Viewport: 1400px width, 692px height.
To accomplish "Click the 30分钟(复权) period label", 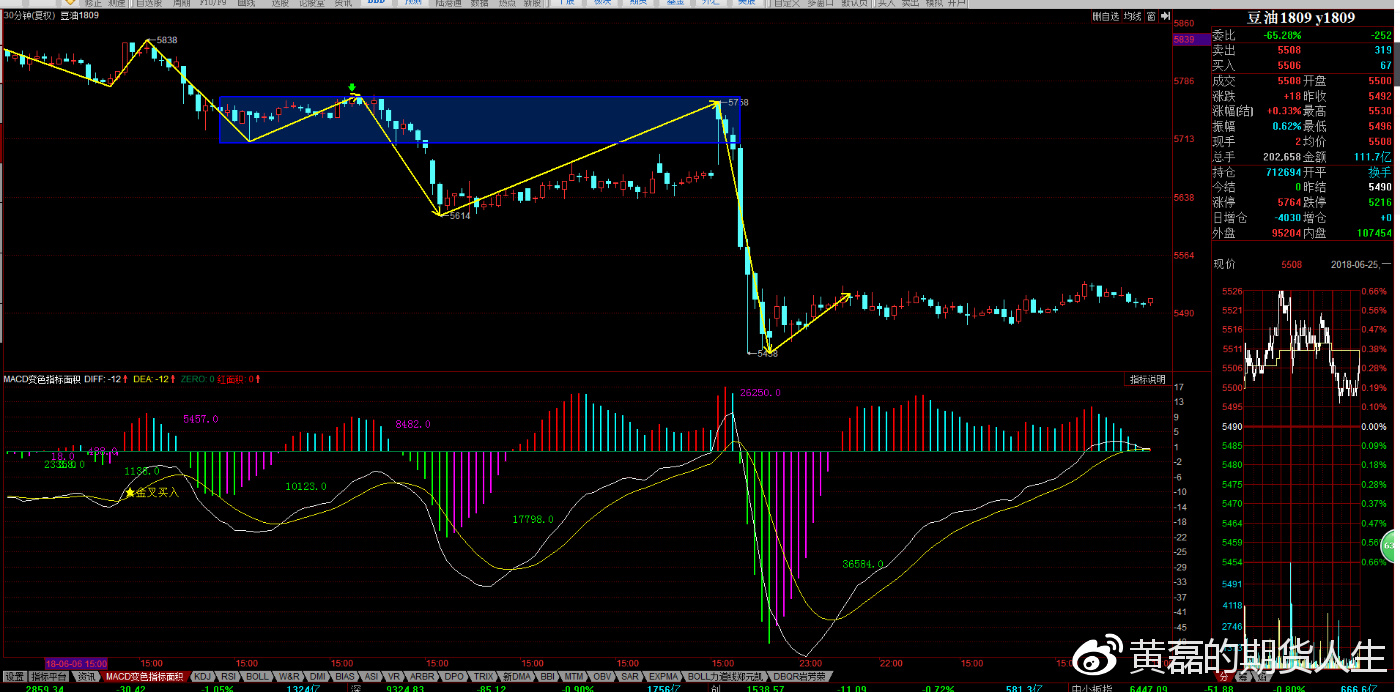I will click(x=29, y=16).
